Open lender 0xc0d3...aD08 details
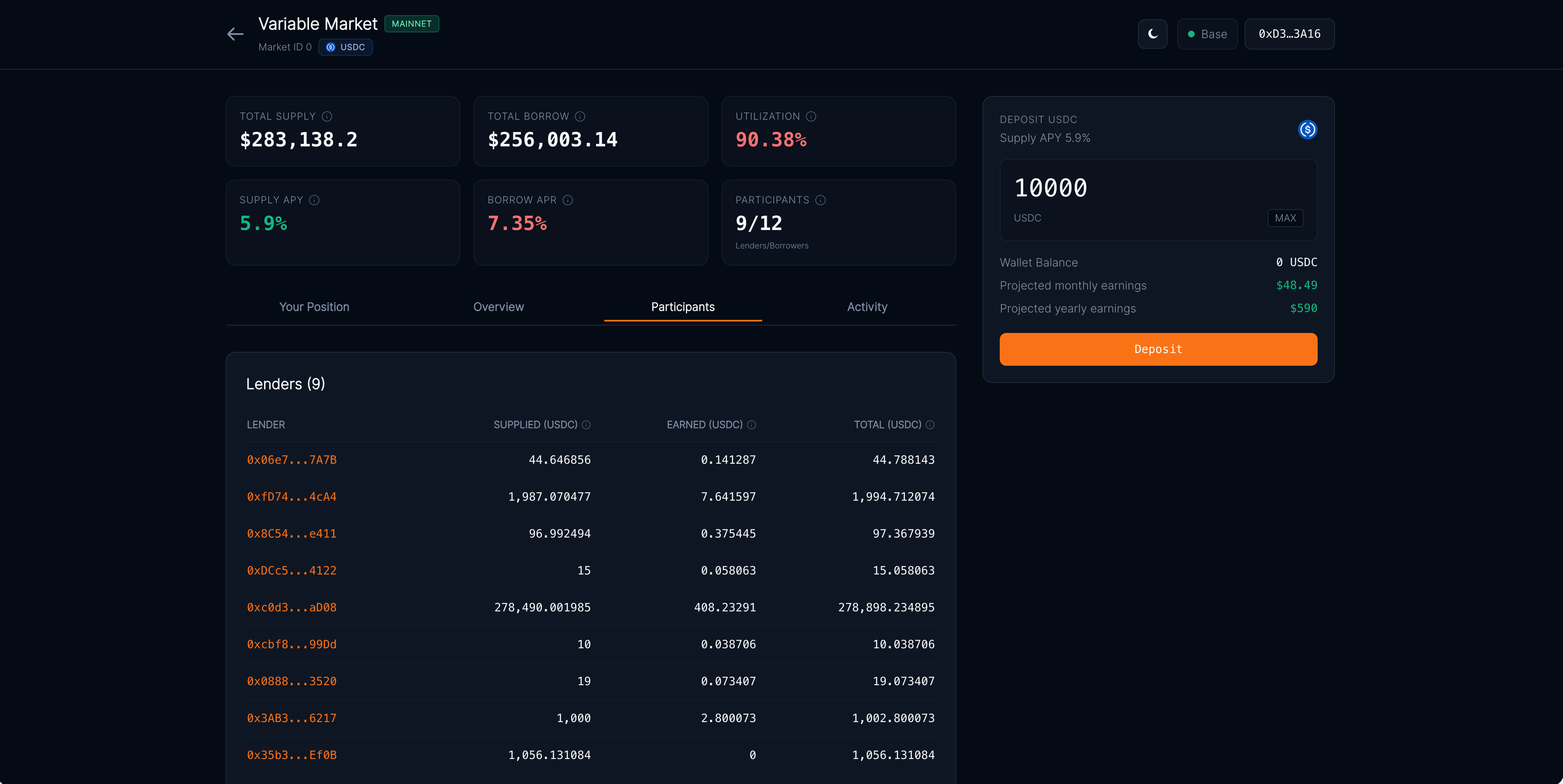1563x784 pixels. click(291, 607)
